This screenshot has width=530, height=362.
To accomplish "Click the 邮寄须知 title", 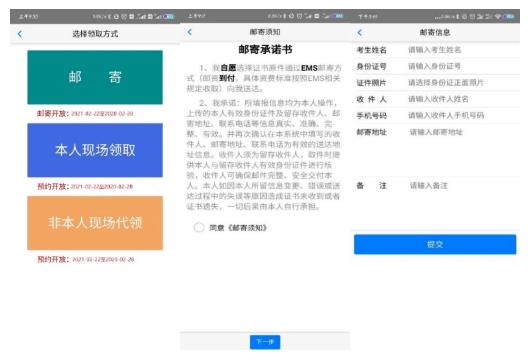I will pos(265,32).
